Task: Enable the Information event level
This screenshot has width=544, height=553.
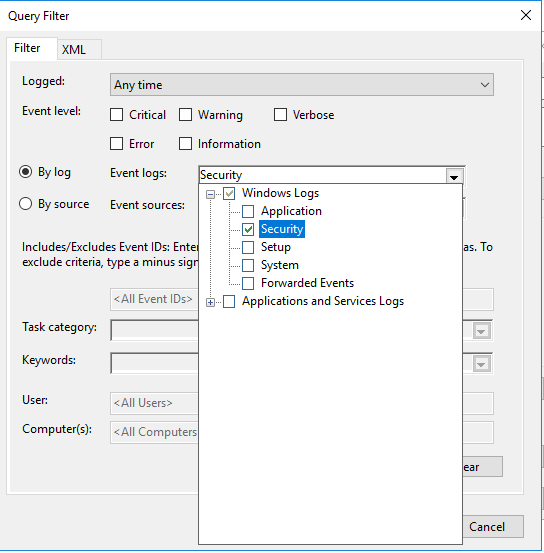Action: tap(186, 144)
